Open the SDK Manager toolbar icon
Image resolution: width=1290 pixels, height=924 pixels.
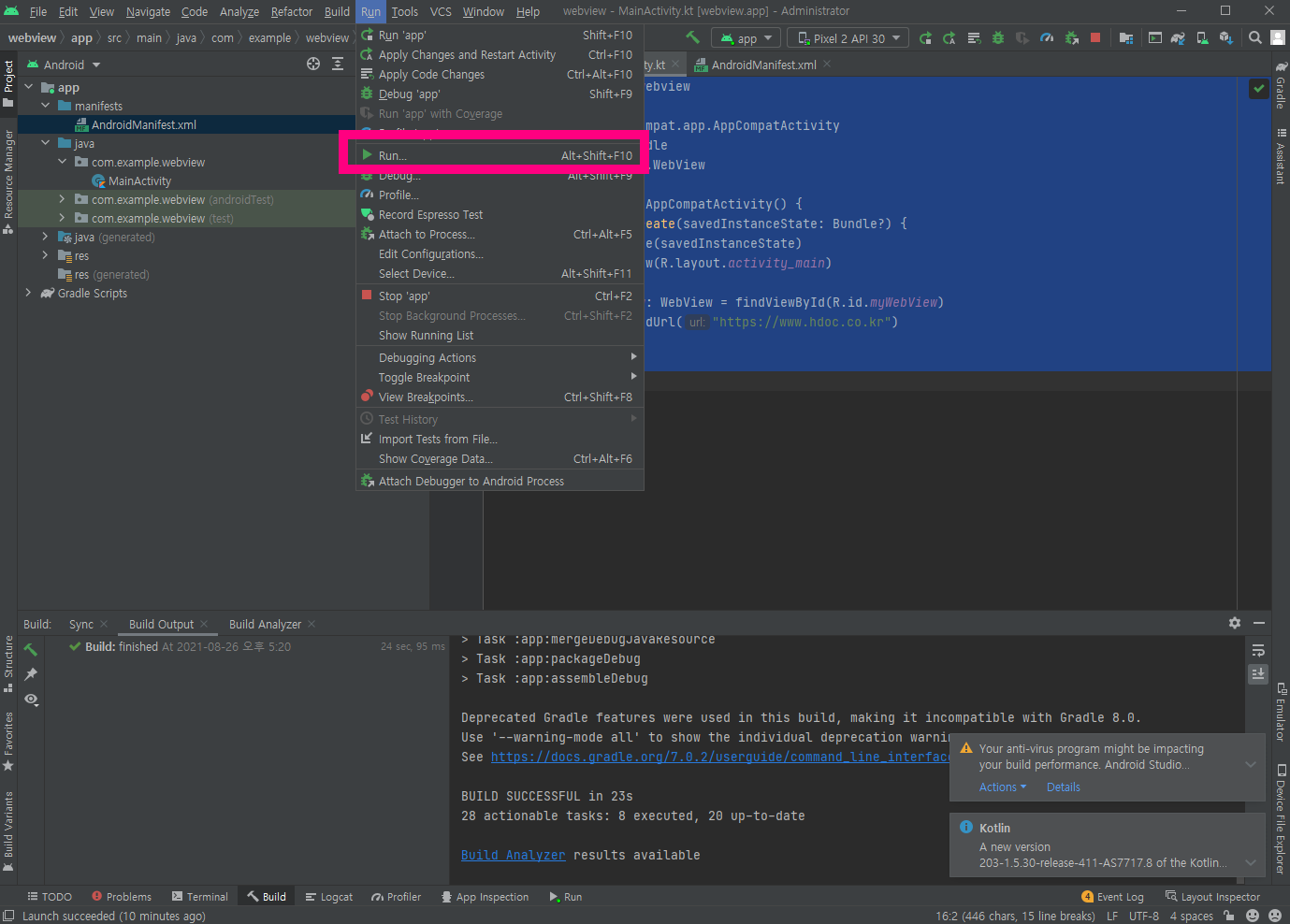click(x=1226, y=38)
